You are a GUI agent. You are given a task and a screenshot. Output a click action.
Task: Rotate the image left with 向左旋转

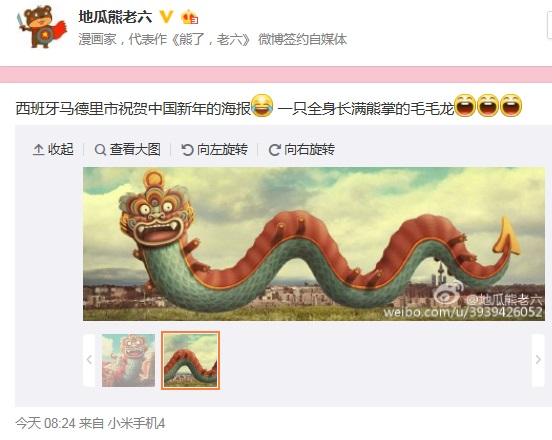pyautogui.click(x=214, y=150)
